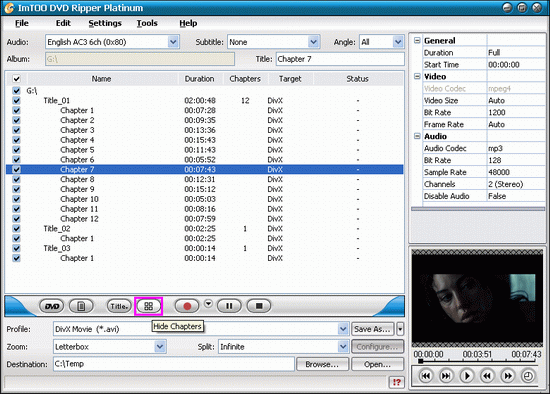Click the Hide Chapters grid icon
Image resolution: width=550 pixels, height=394 pixels.
148,306
